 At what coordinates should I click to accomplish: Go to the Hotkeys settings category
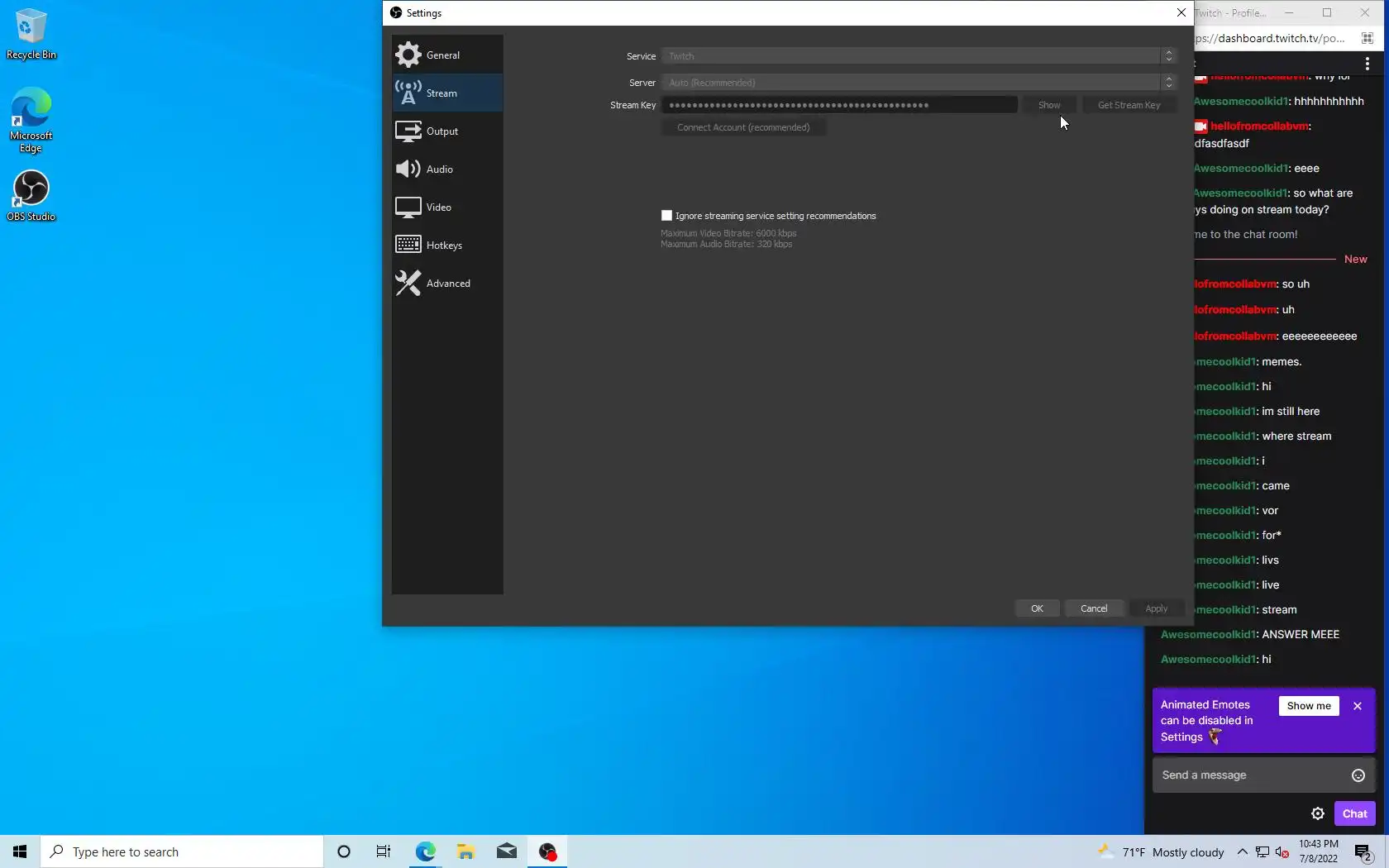446,246
